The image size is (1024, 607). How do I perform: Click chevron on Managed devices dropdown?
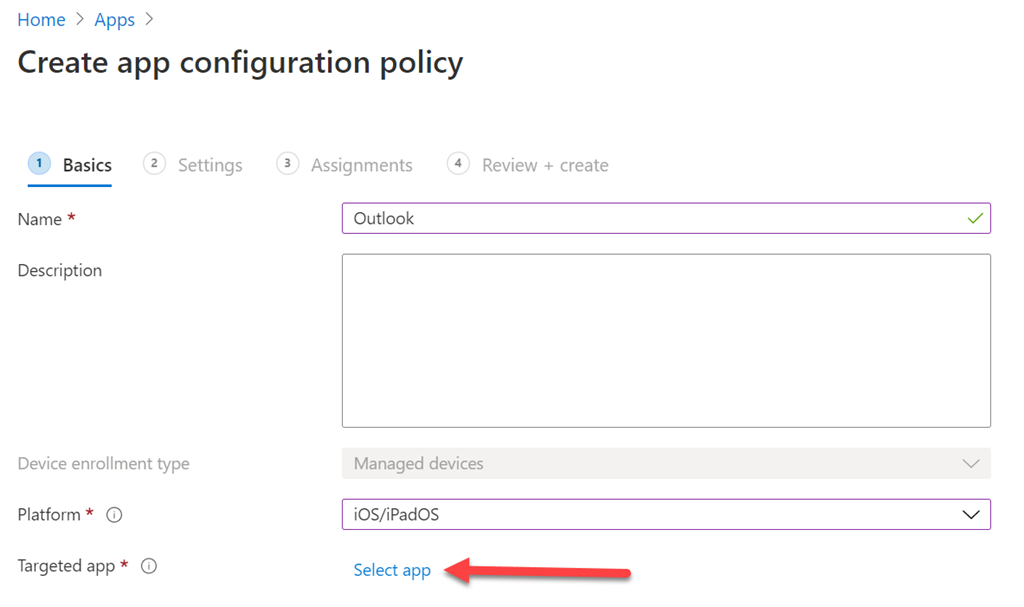tap(970, 463)
